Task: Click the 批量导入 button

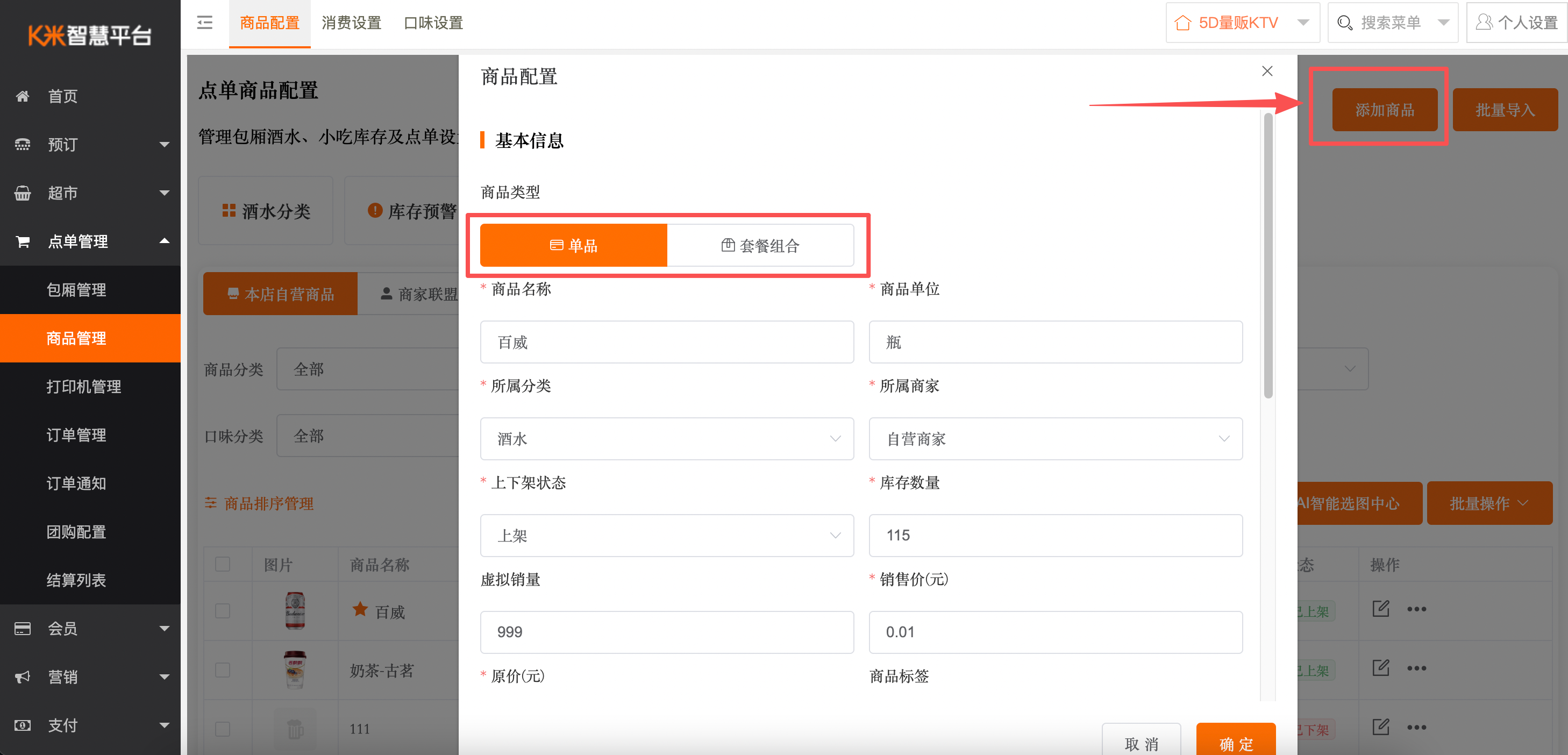Action: 1505,110
